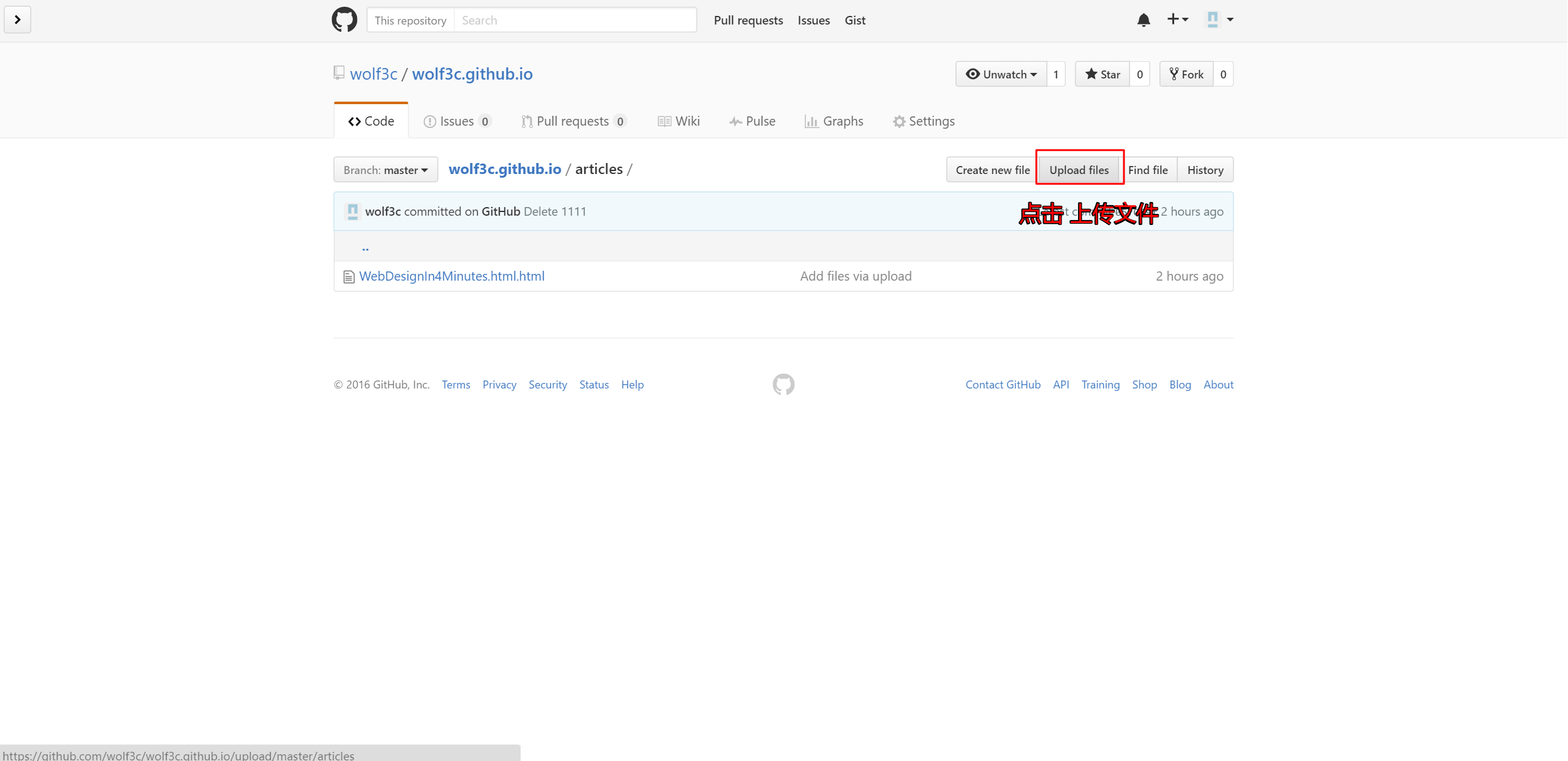
Task: Click the Create new file button
Action: click(x=993, y=170)
